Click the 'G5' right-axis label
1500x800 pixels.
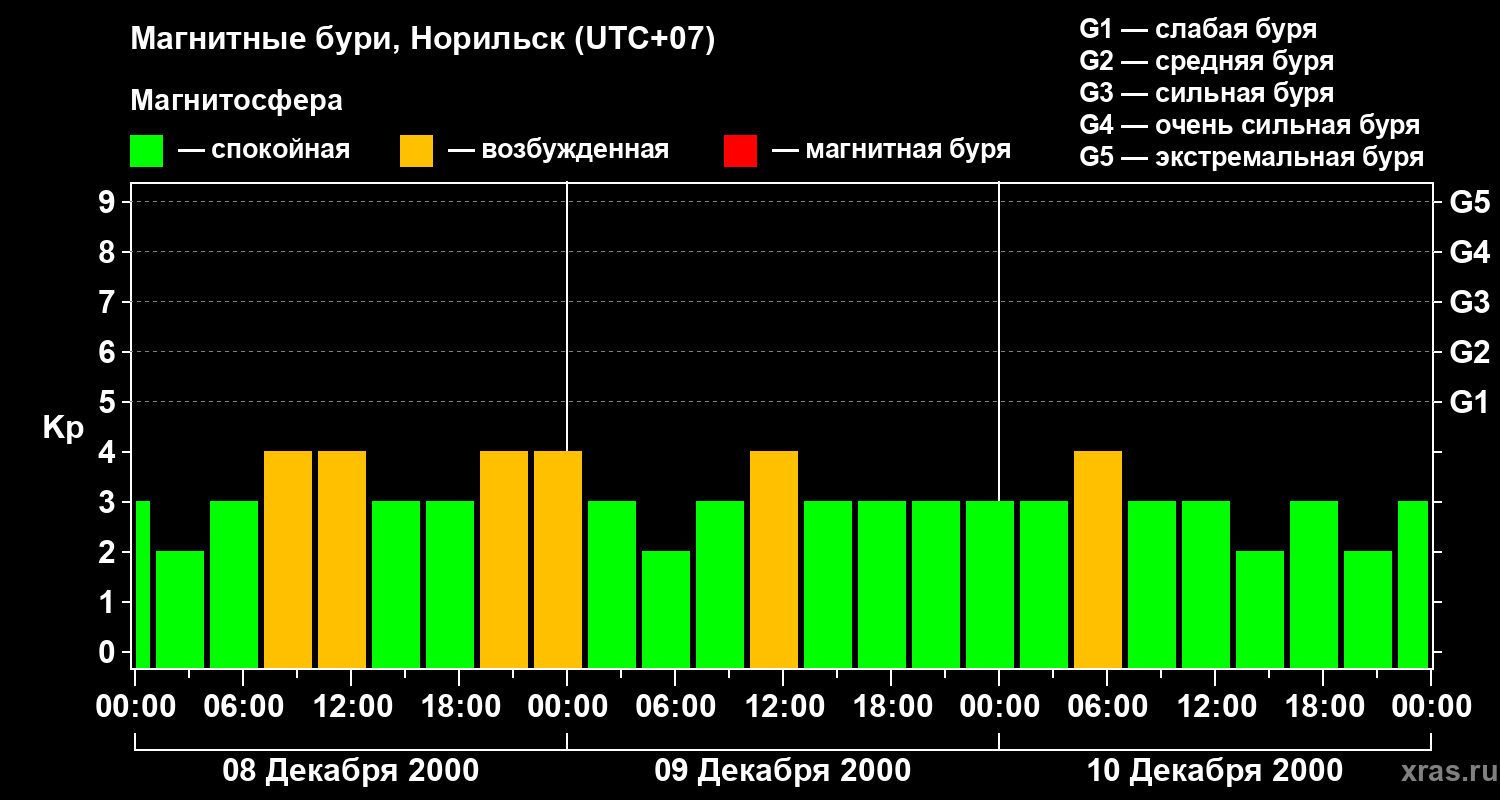pos(1470,203)
